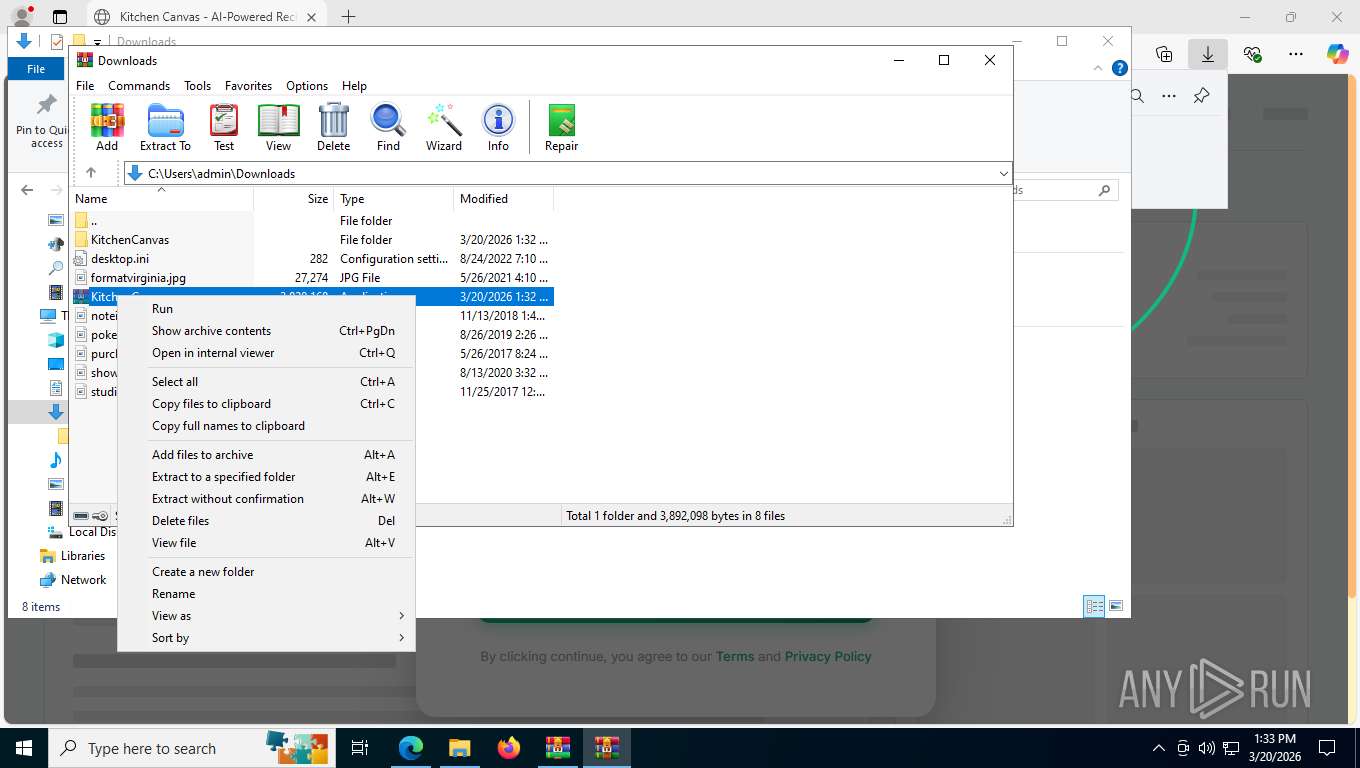The image size is (1360, 768).
Task: Open Edge Settings and more ellipsis
Action: (1296, 54)
